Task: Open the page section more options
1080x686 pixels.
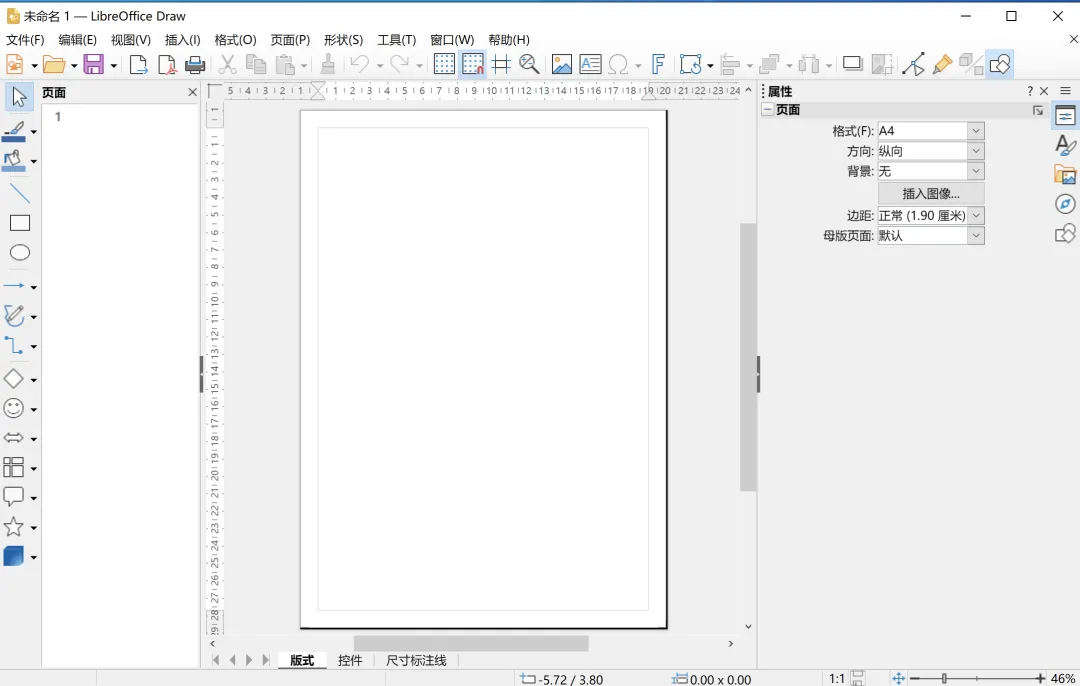Action: [1038, 110]
